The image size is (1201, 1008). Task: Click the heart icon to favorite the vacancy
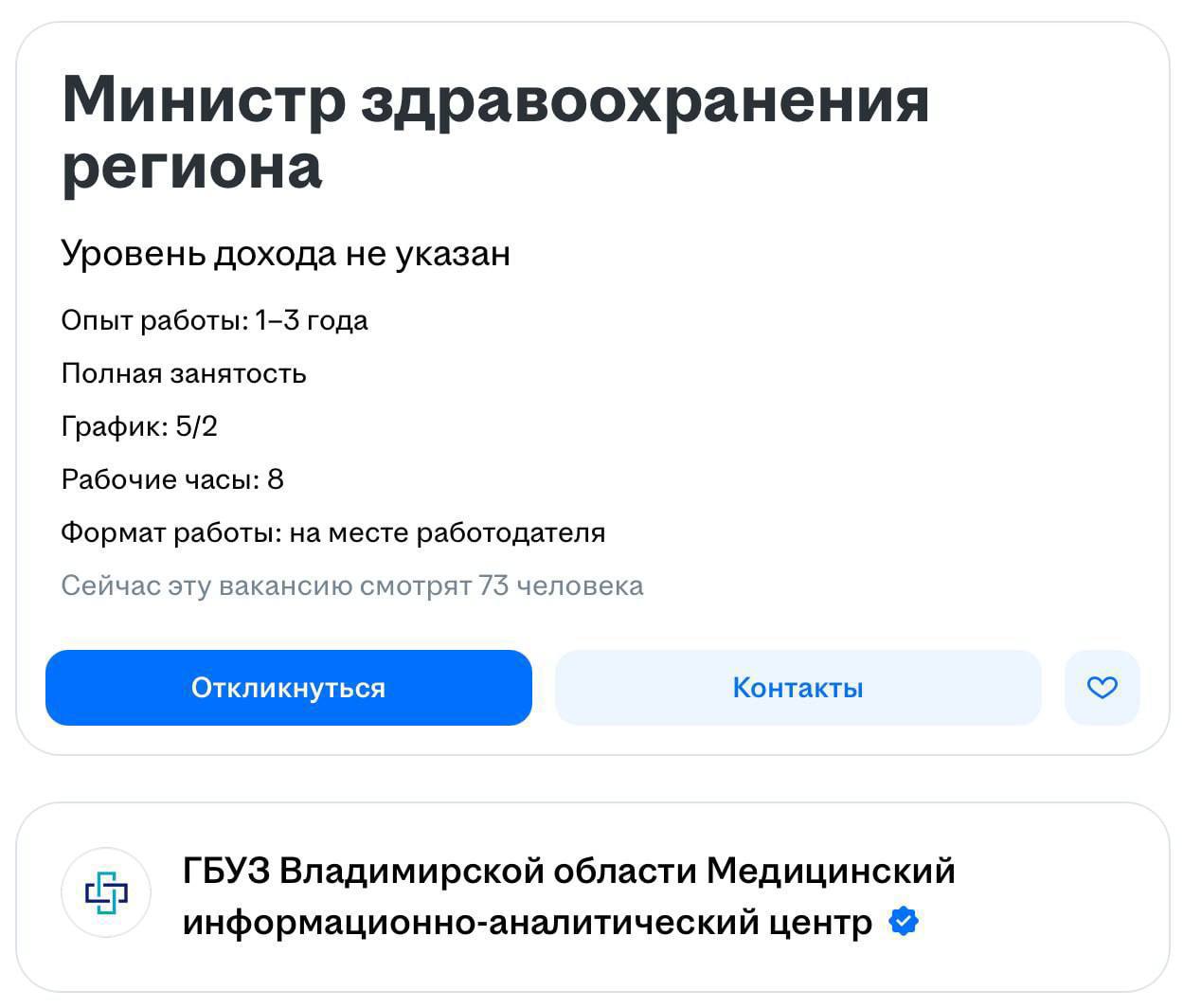click(1102, 688)
